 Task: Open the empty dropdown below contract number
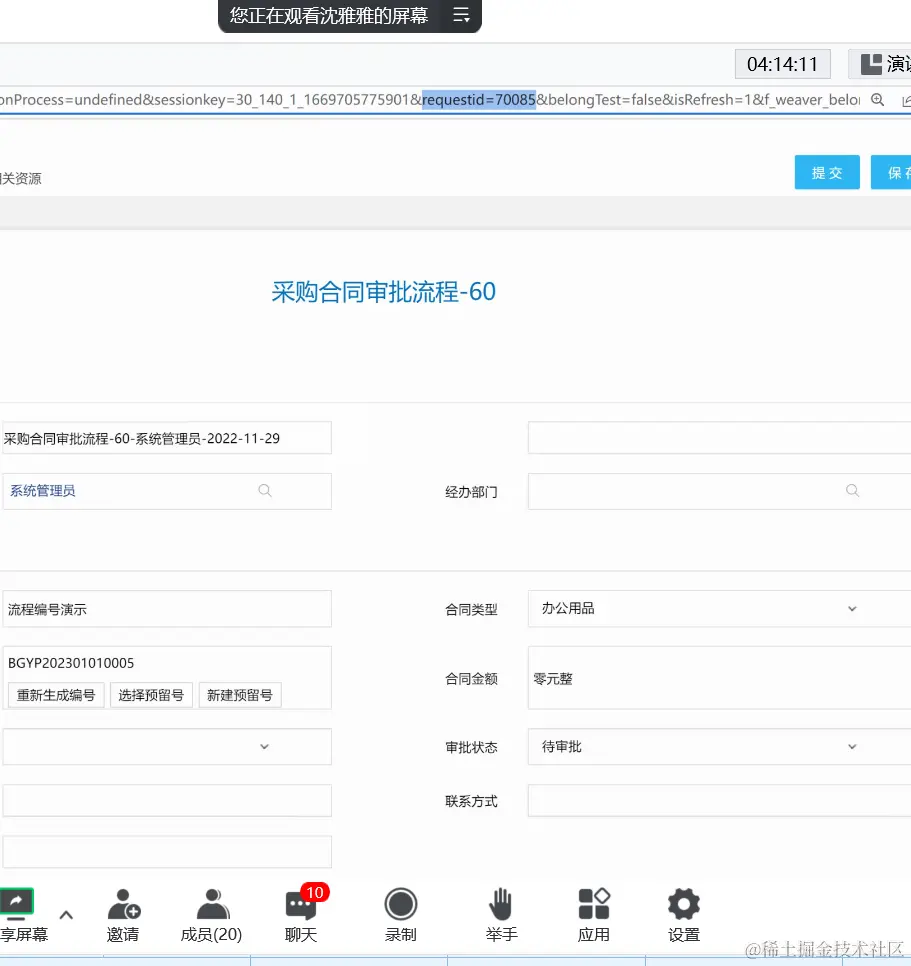pos(167,747)
